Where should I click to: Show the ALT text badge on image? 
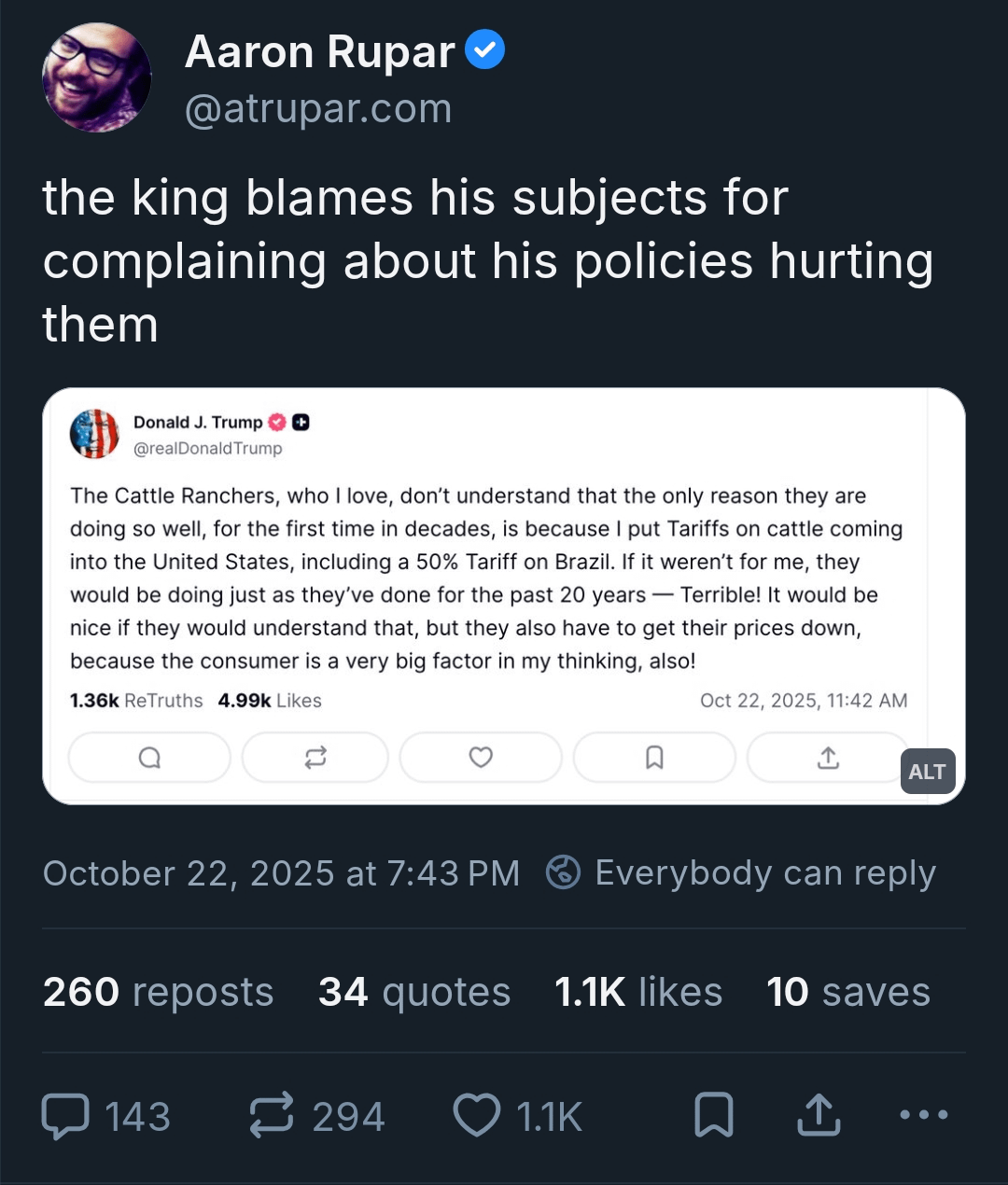927,772
